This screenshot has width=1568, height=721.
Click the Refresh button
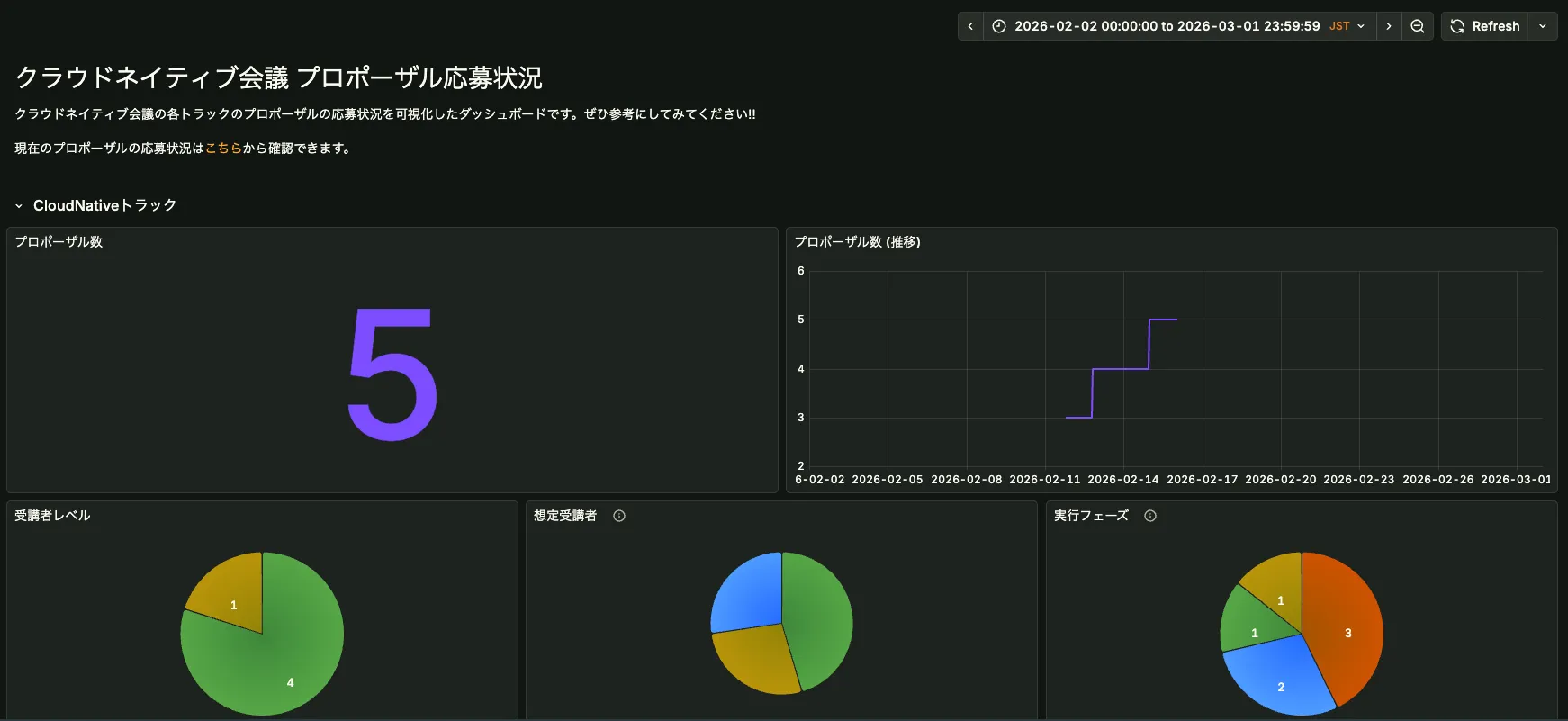pos(1485,26)
